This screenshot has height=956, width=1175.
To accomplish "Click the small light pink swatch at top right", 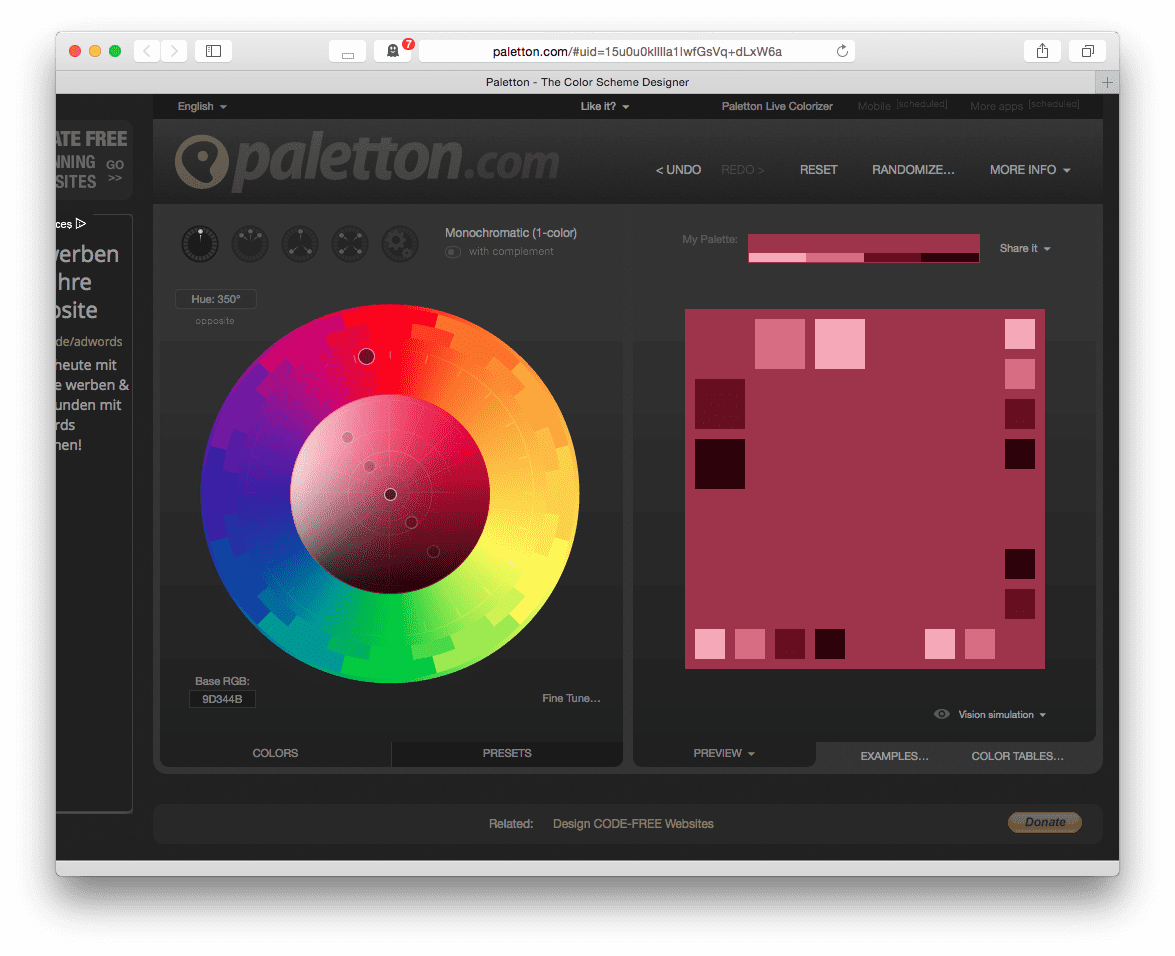I will pos(1020,334).
